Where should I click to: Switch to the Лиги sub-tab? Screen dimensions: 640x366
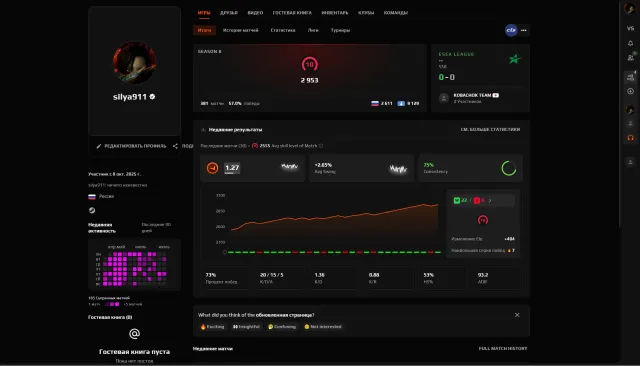[x=313, y=30]
